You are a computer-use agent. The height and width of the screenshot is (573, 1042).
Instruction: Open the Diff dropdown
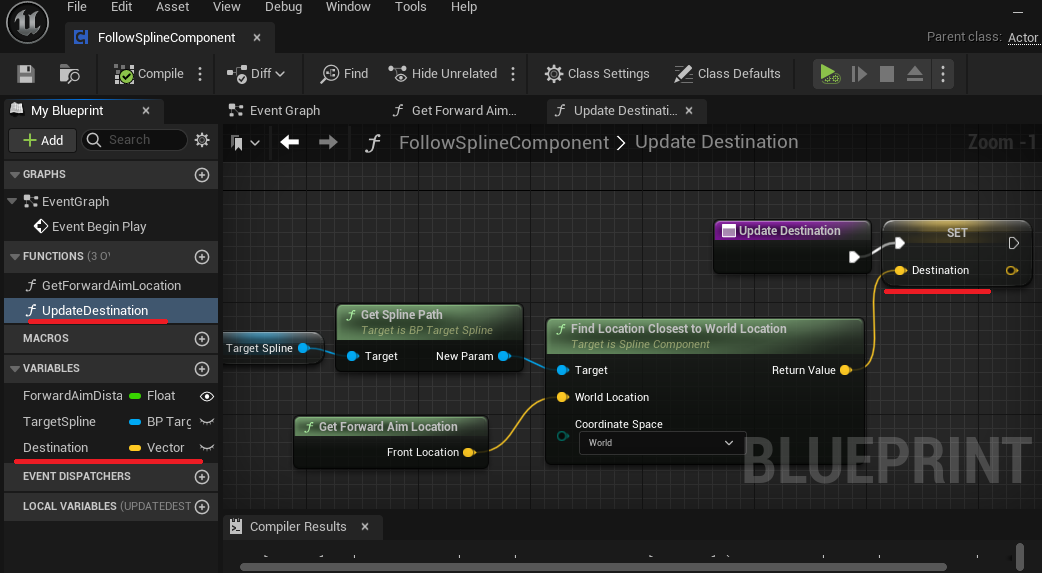[256, 74]
